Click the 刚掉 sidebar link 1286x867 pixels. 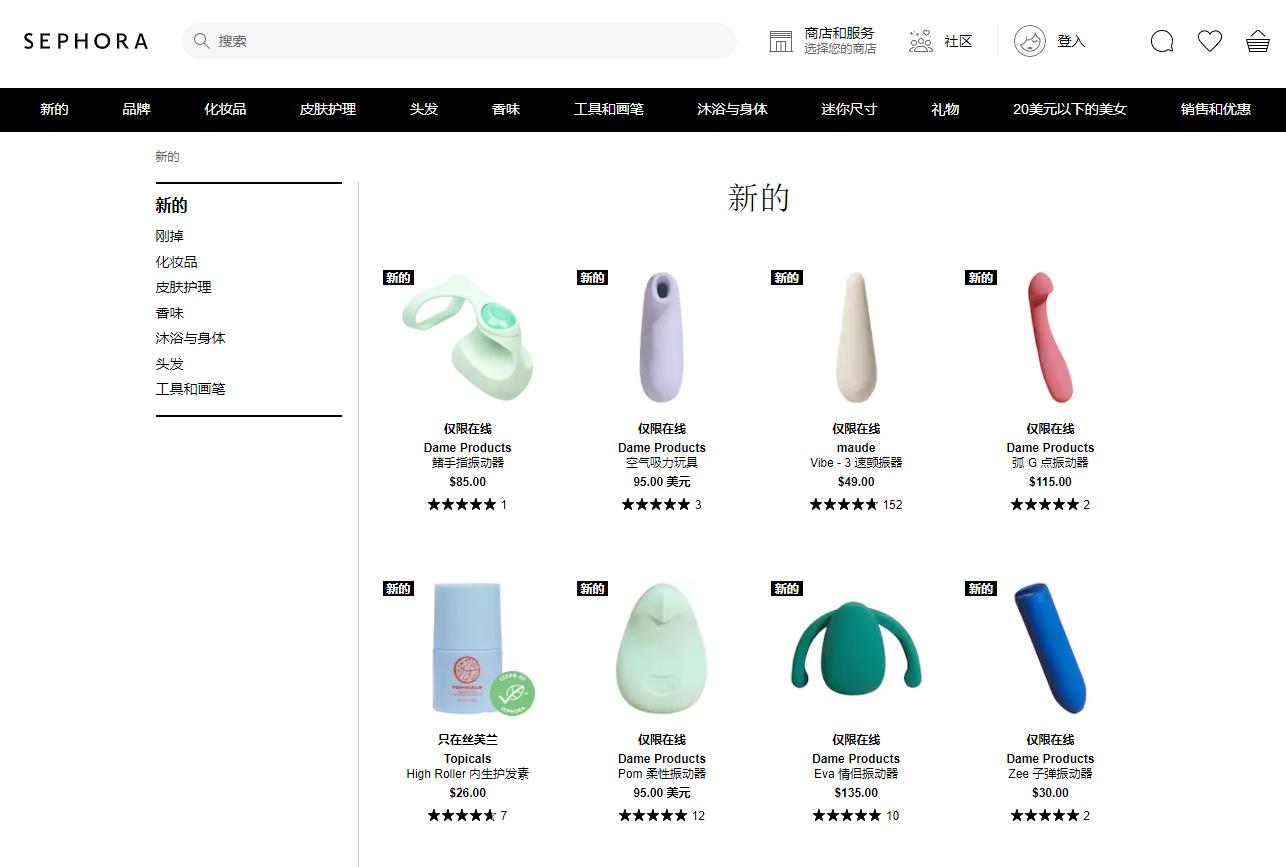169,236
